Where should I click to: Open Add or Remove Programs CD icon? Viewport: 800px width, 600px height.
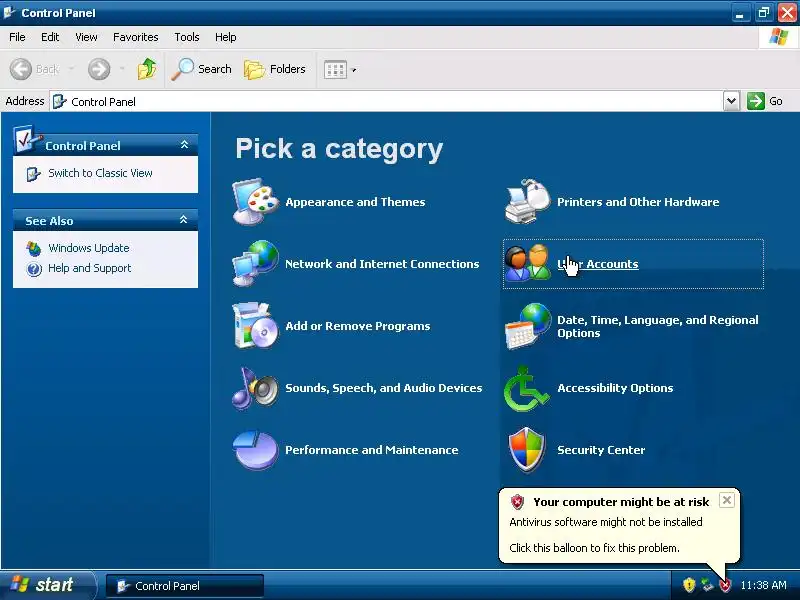click(255, 326)
